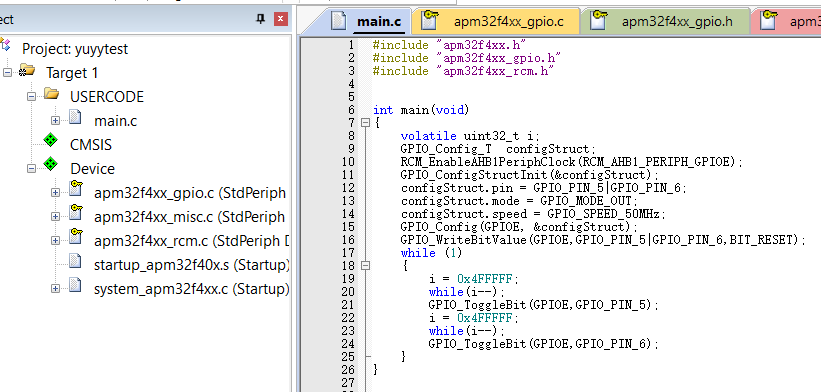Open the red partially visible apm3 tab
821x392 pixels.
(x=785, y=22)
